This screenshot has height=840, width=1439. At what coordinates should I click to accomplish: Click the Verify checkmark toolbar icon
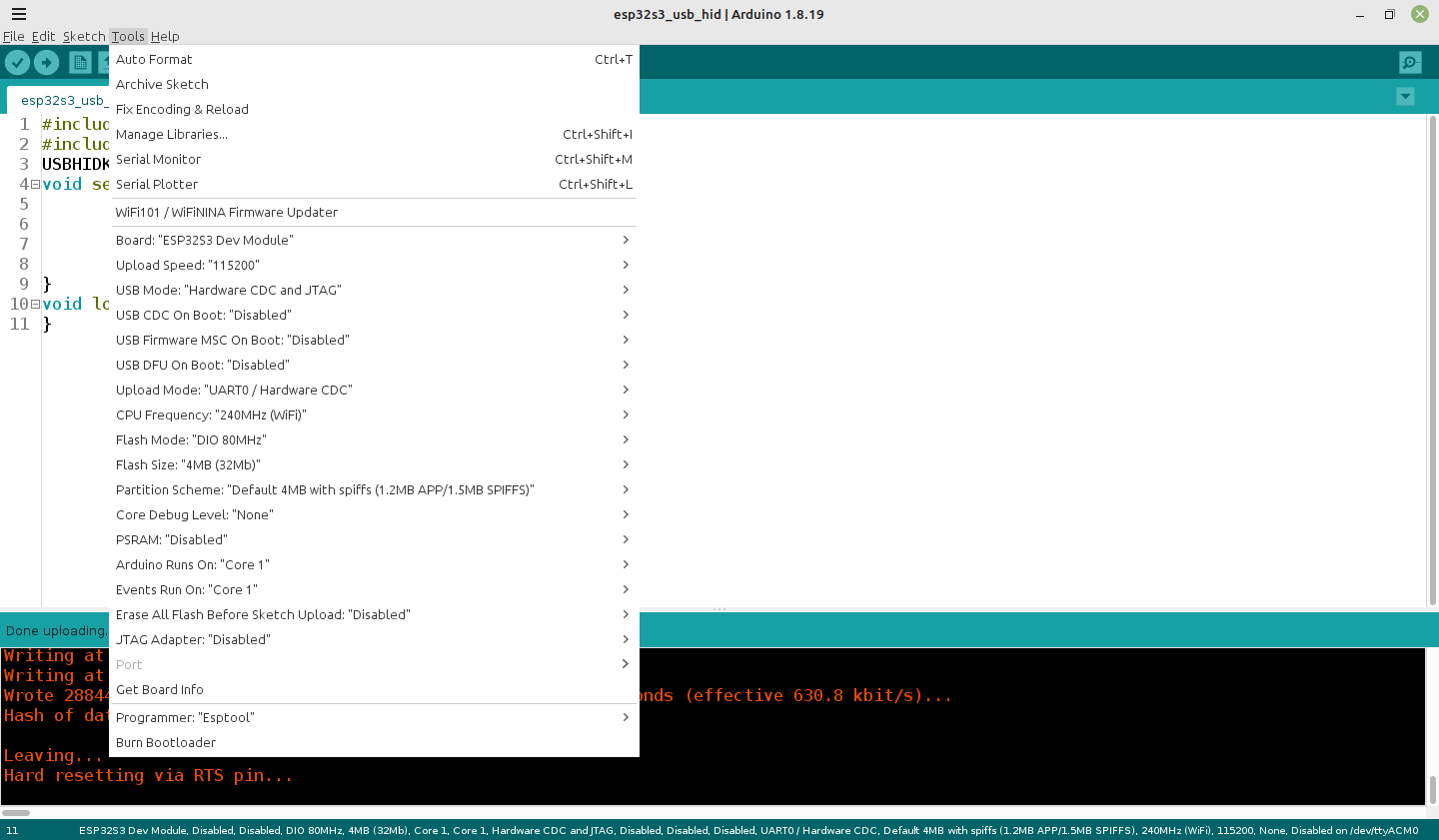tap(17, 63)
